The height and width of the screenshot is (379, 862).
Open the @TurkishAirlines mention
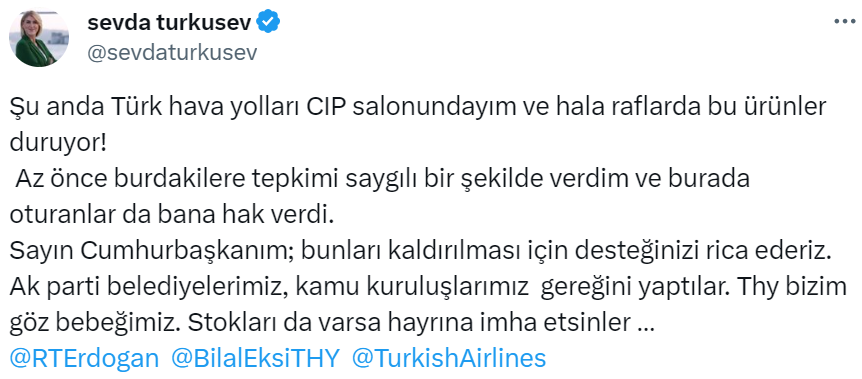[449, 359]
